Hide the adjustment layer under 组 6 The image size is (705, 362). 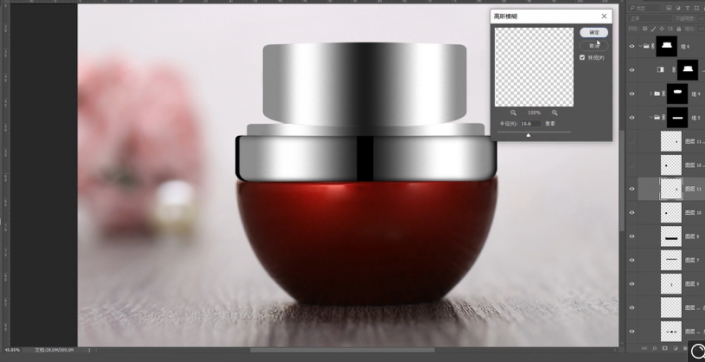point(632,70)
